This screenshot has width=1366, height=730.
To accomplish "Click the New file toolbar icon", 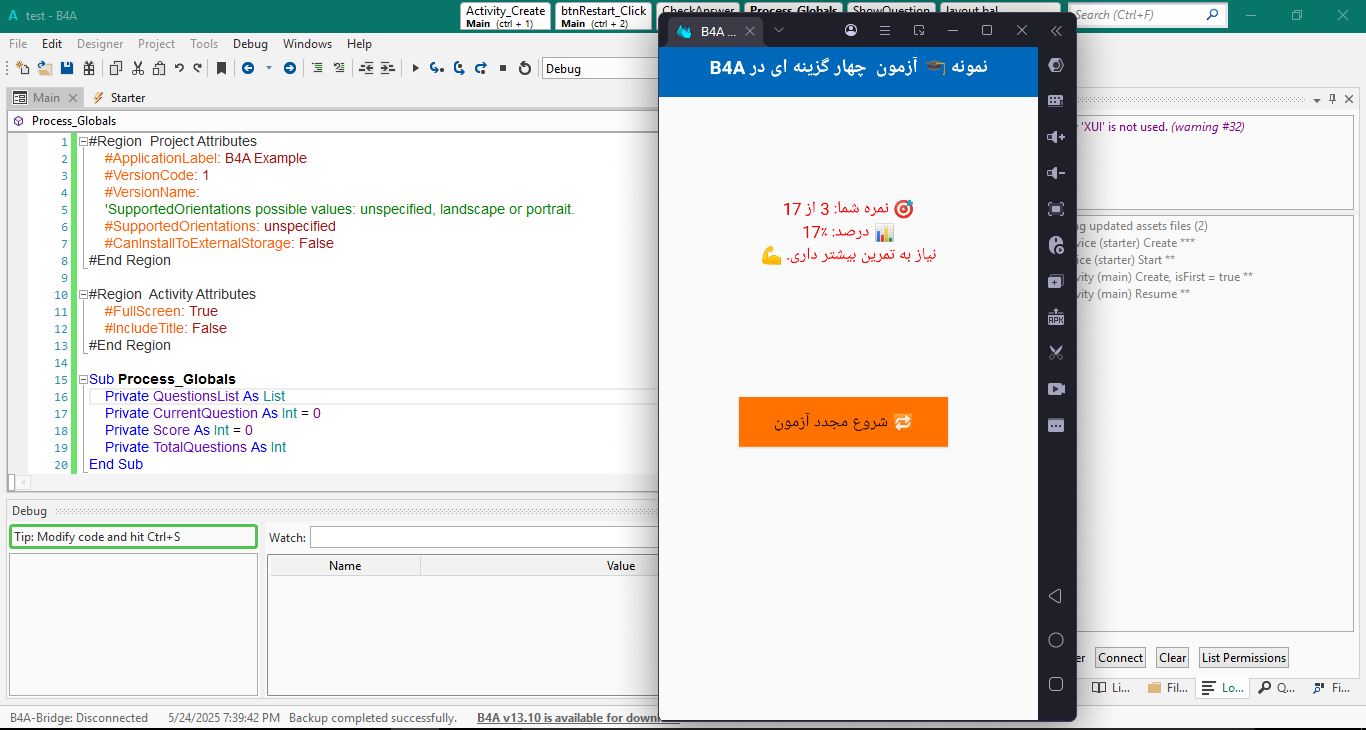I will click(x=23, y=68).
